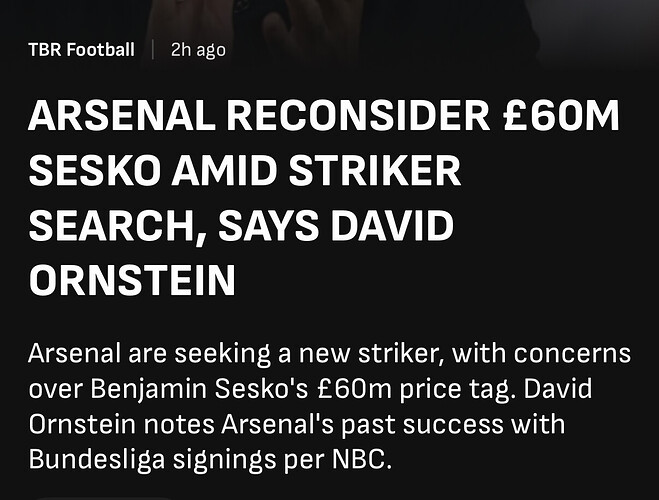Click the summary's first line about a new striker

[330, 354]
